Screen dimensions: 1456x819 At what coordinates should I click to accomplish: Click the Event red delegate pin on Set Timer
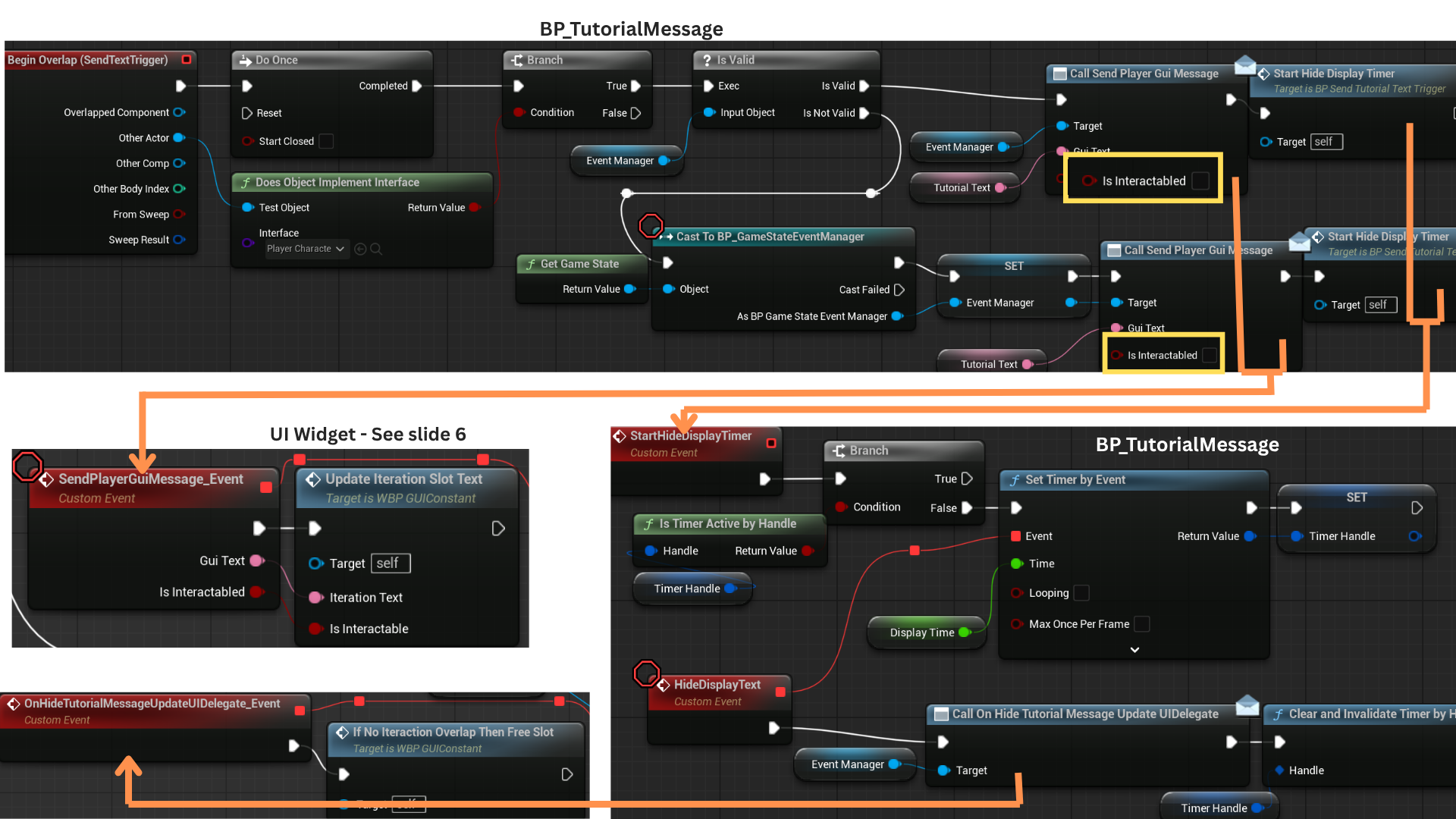coord(1015,536)
